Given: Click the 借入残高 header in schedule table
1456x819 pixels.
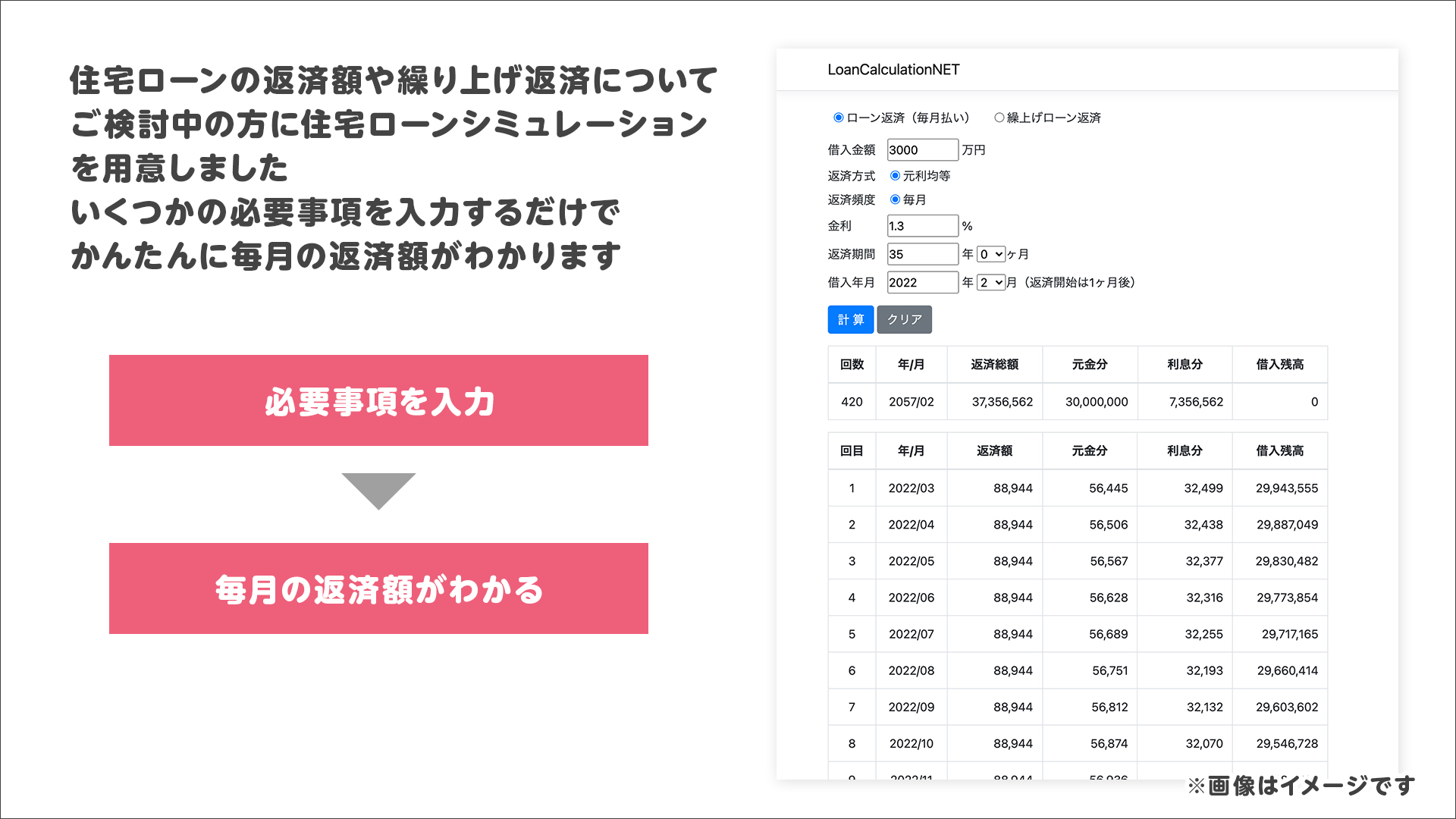Looking at the screenshot, I should [x=1279, y=451].
